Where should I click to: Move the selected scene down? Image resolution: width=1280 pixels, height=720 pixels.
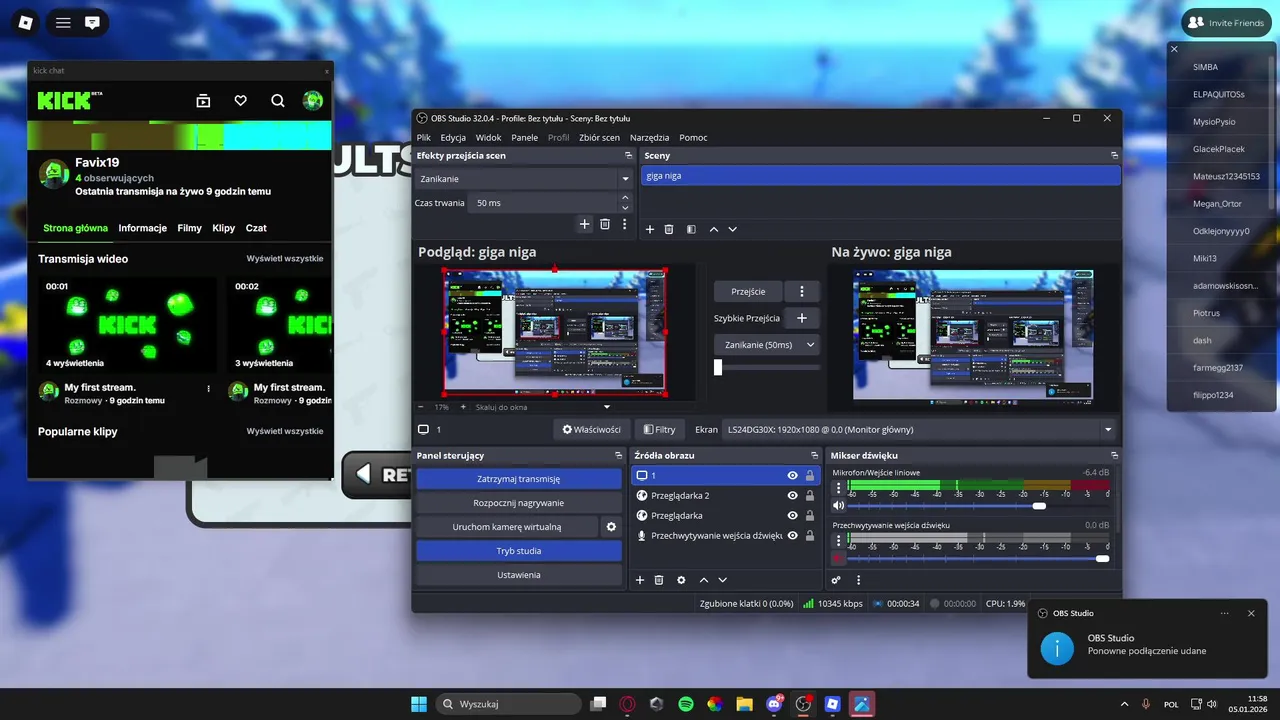point(733,229)
